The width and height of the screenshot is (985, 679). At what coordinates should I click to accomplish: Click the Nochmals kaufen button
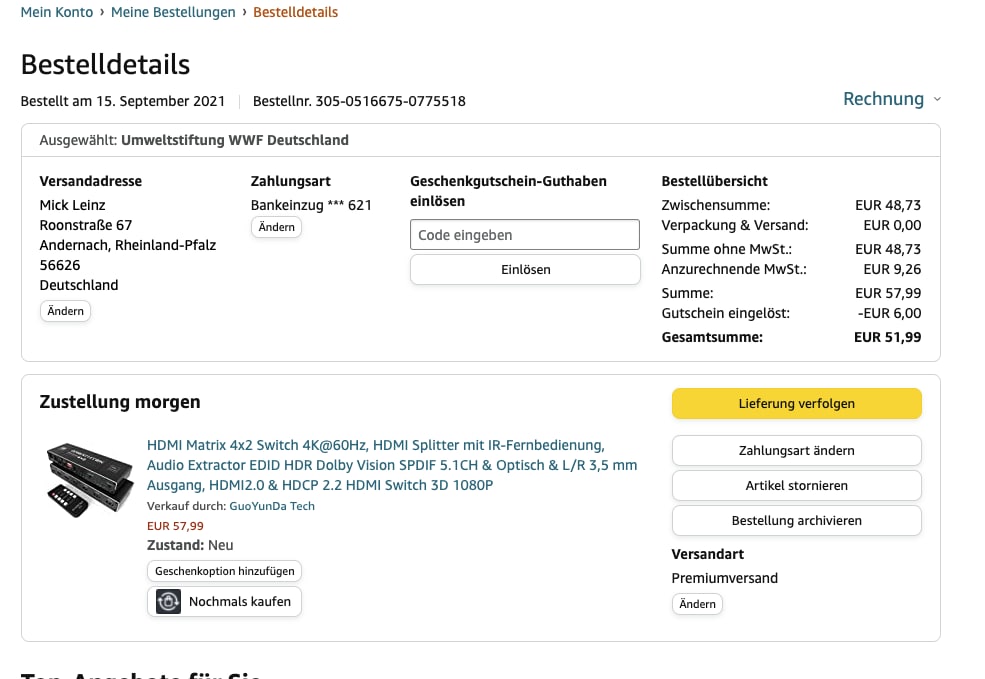pos(239,601)
